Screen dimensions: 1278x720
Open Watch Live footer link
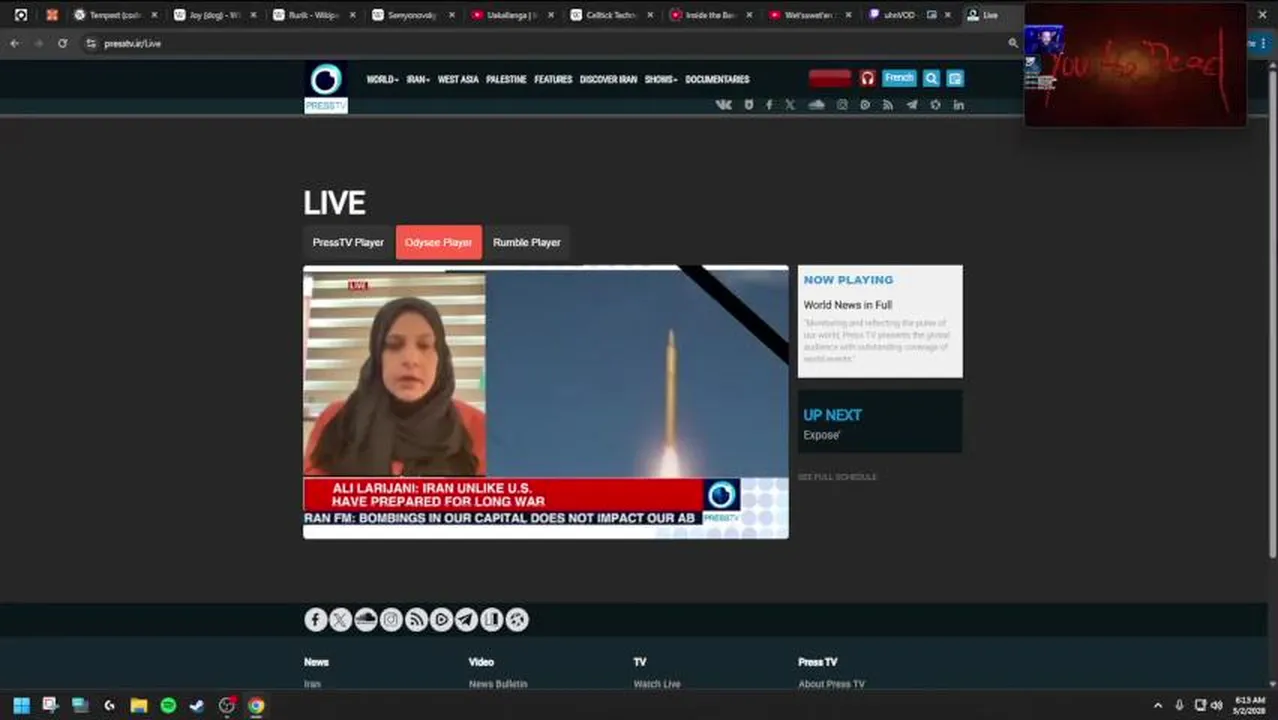click(657, 684)
